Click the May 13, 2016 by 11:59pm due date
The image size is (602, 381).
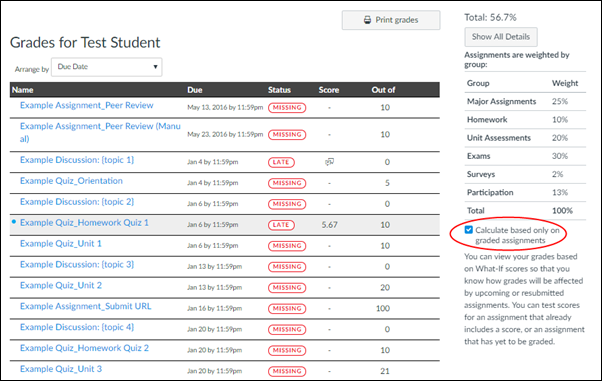(x=225, y=108)
